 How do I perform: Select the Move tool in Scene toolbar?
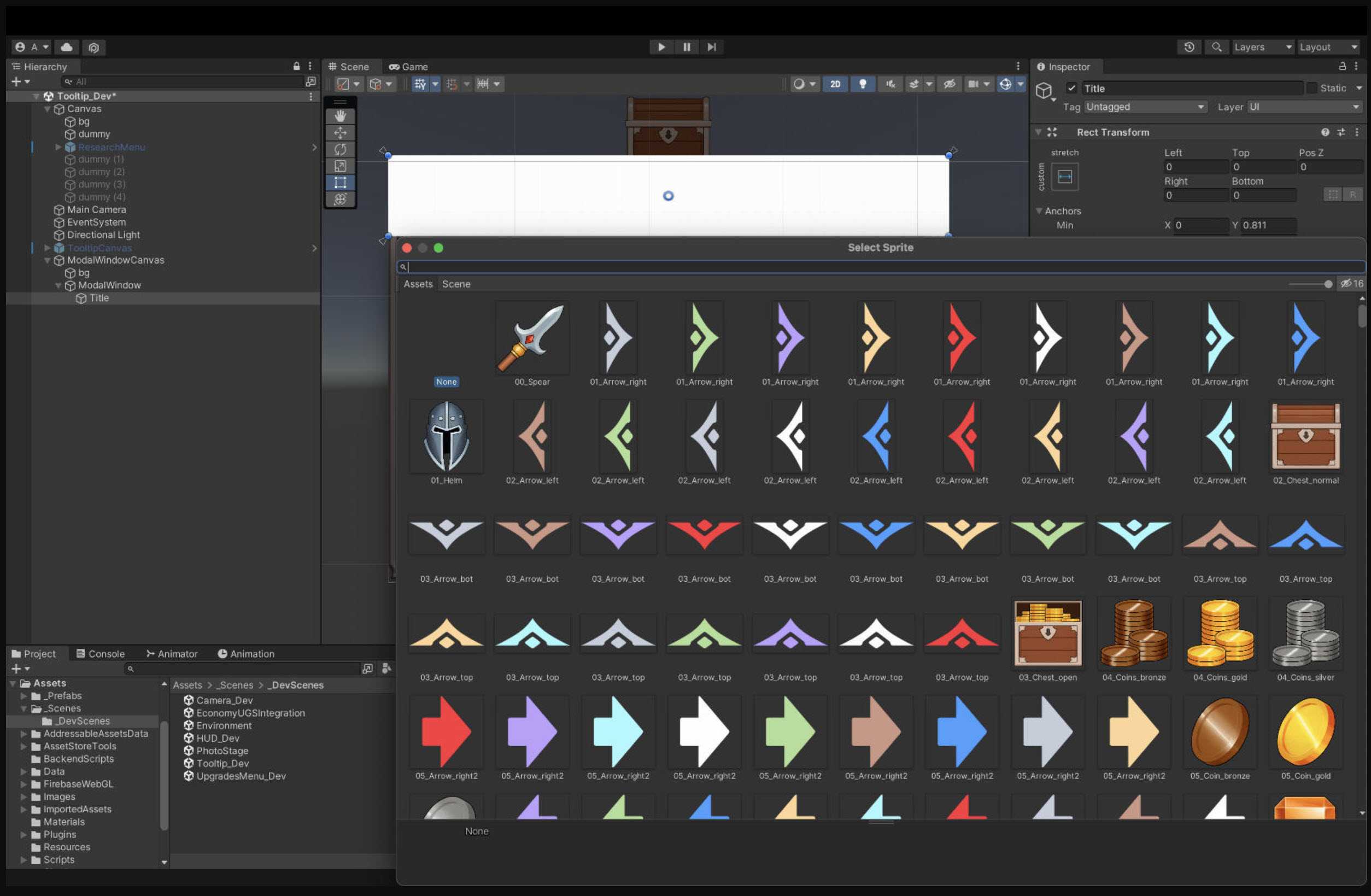pyautogui.click(x=340, y=133)
